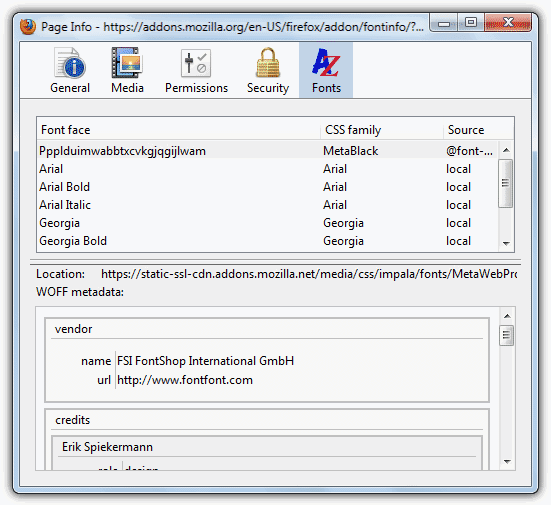Click the @font-... source cell

(469, 151)
